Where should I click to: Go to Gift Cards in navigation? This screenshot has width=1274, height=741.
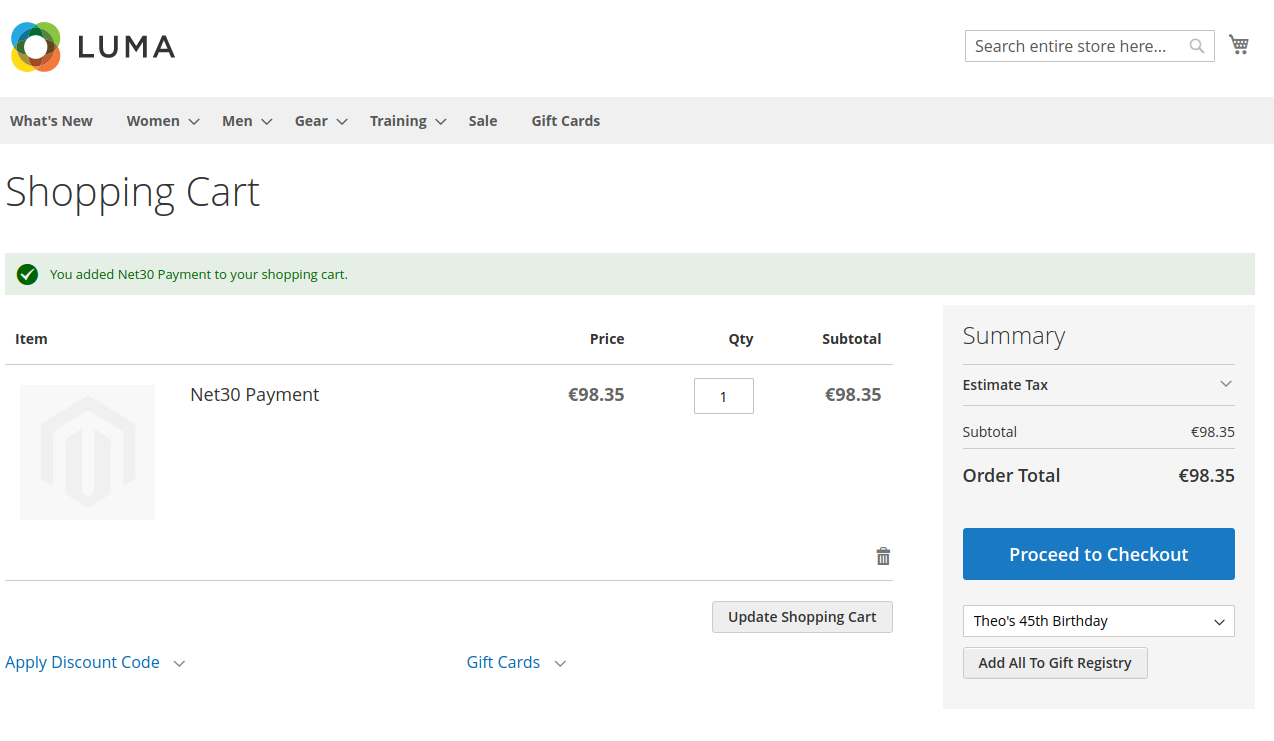click(566, 121)
